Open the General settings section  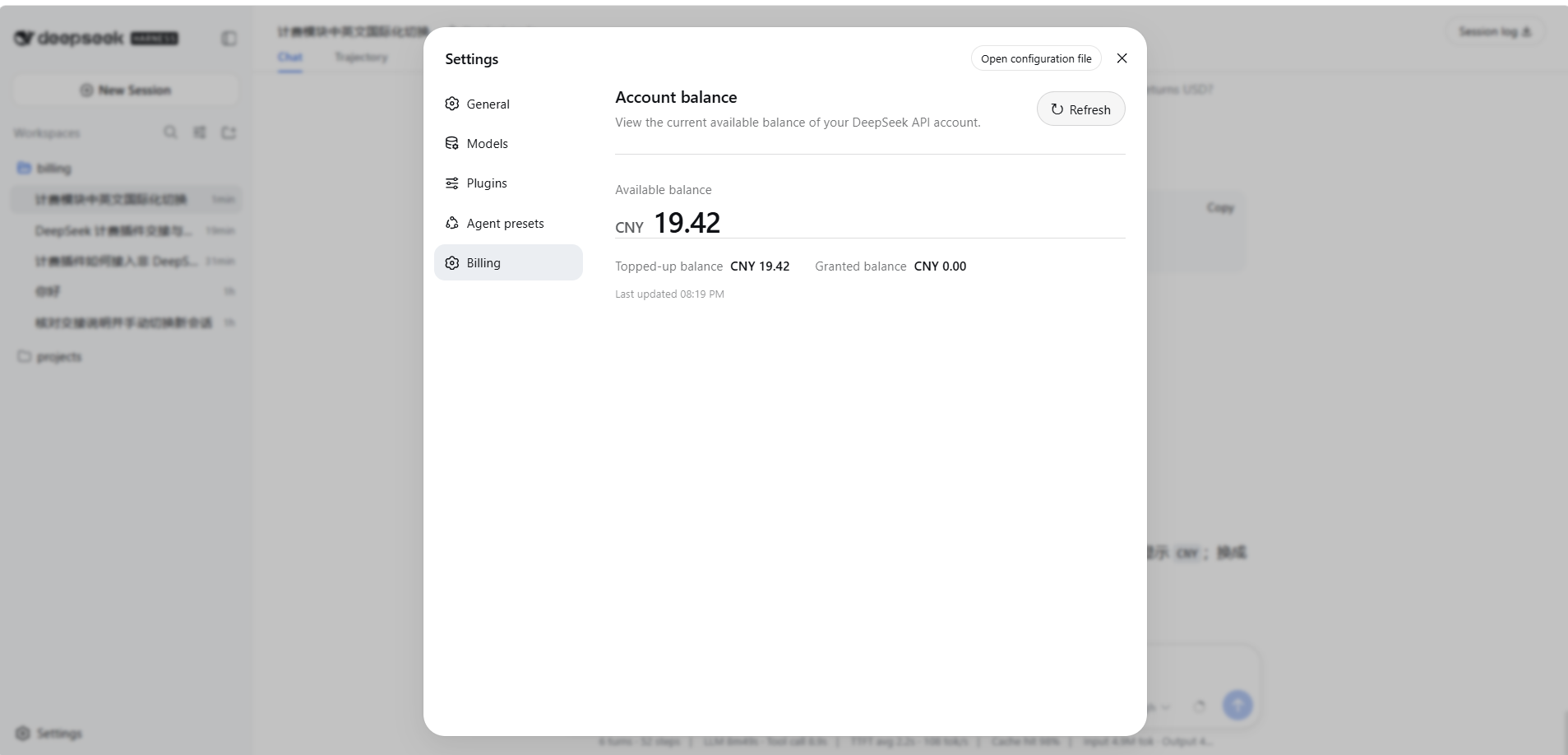coord(508,104)
